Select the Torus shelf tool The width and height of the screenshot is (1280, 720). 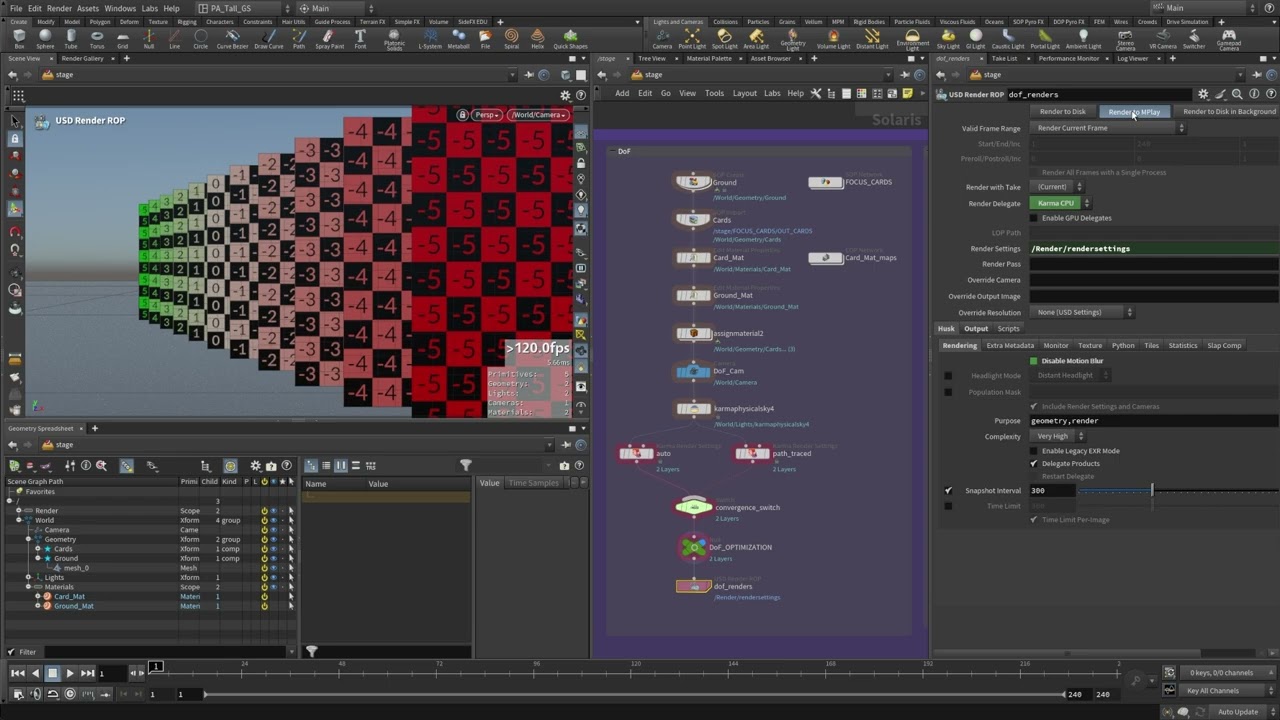tap(97, 39)
